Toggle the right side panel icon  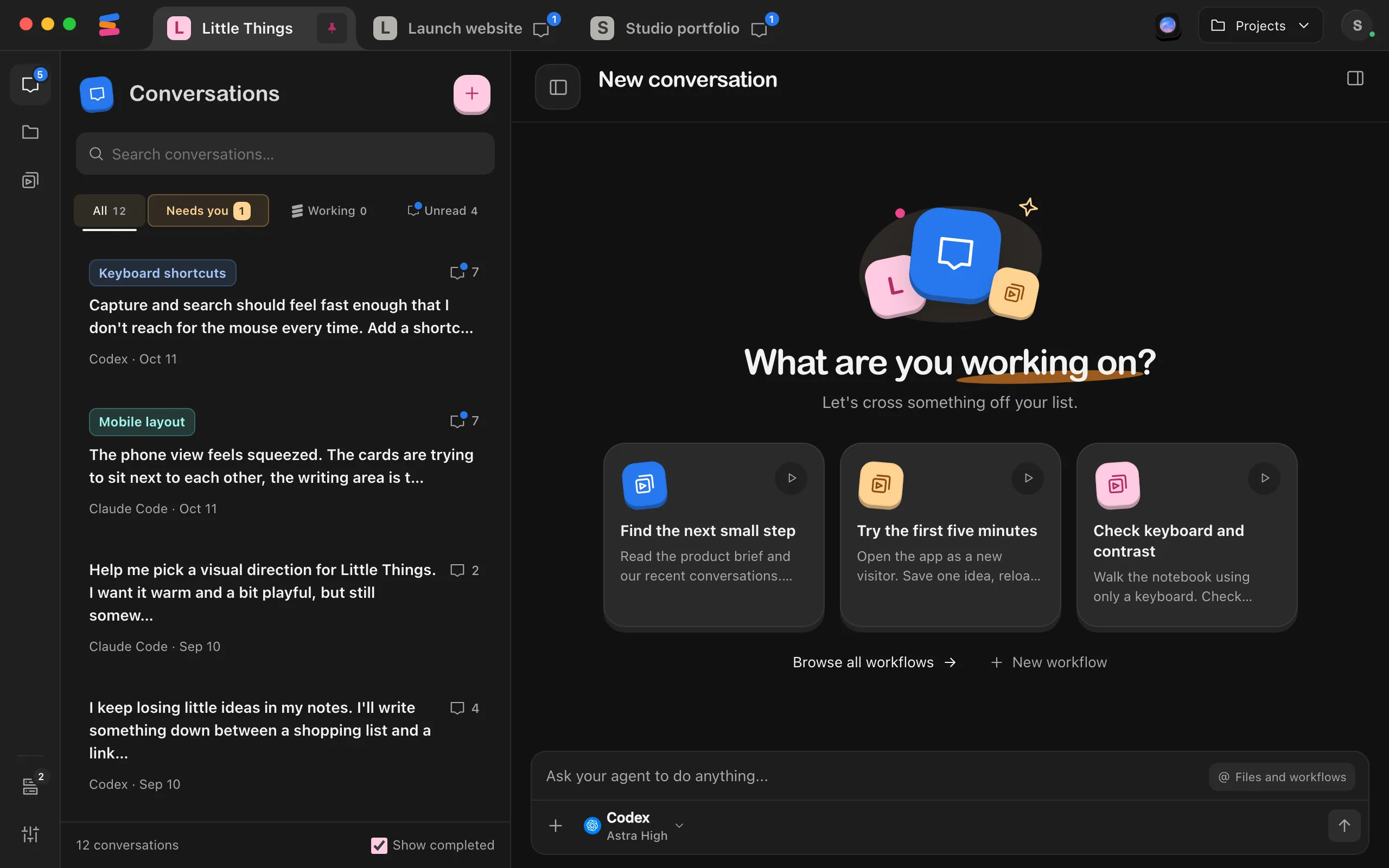point(1355,79)
